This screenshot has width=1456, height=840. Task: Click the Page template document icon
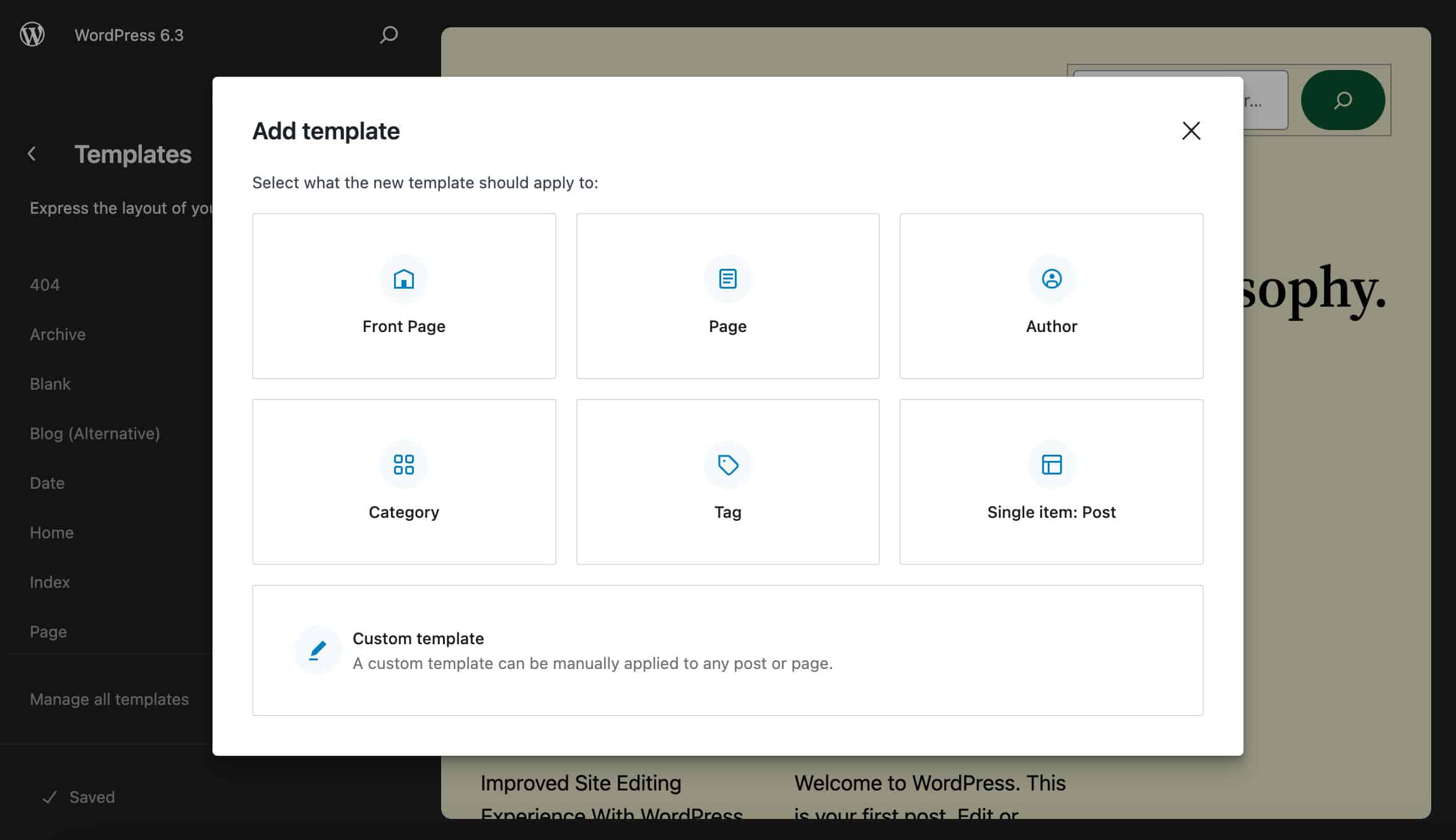click(727, 279)
